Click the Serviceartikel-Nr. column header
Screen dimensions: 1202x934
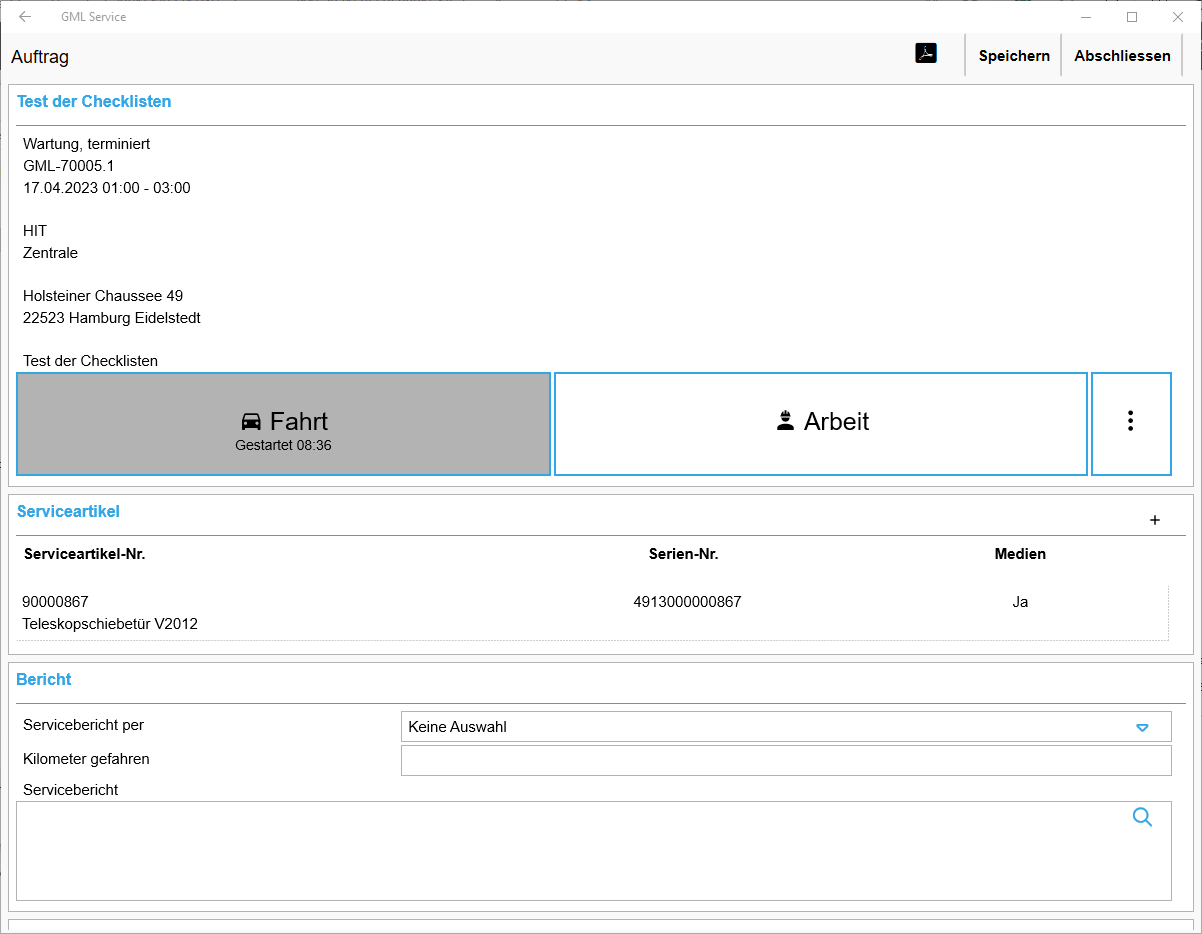point(85,554)
